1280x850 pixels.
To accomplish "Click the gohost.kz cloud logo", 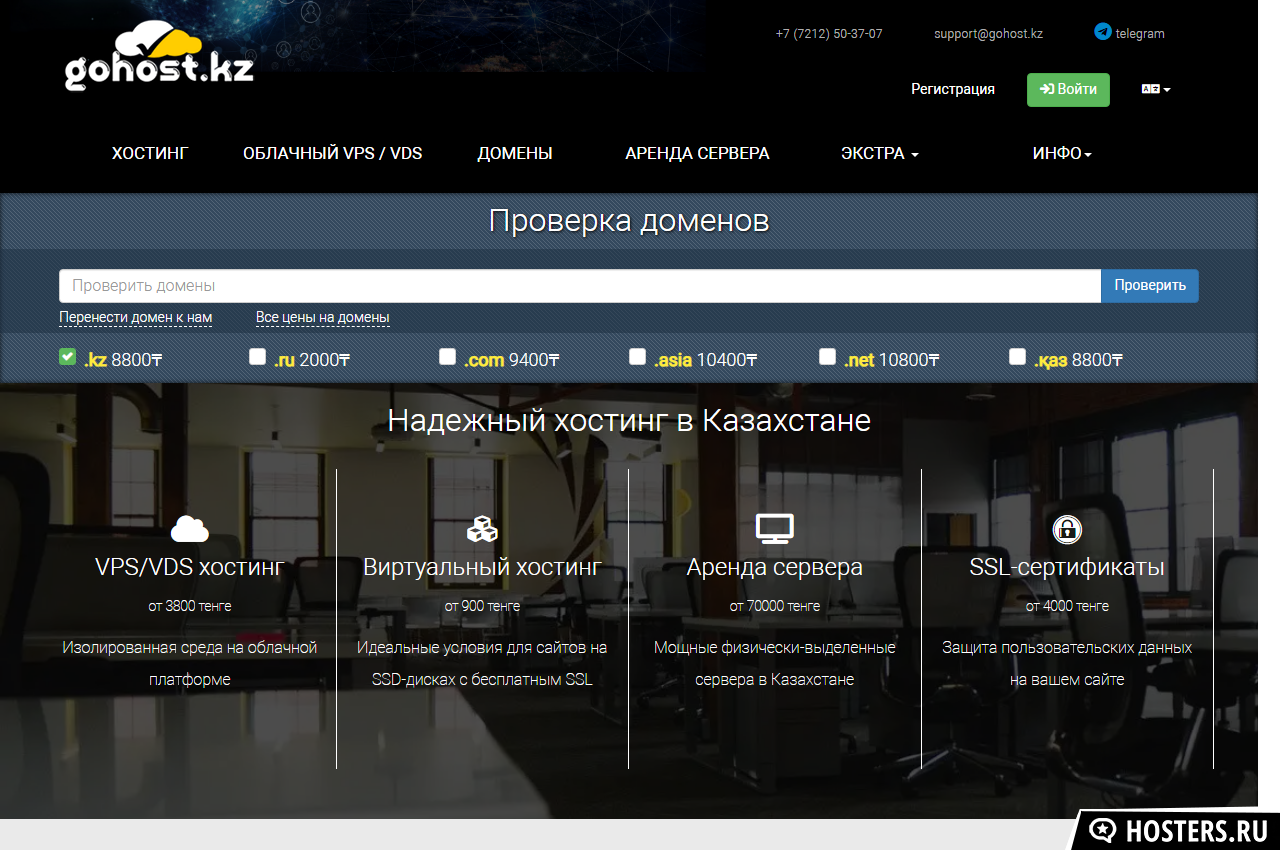I will coord(159,58).
